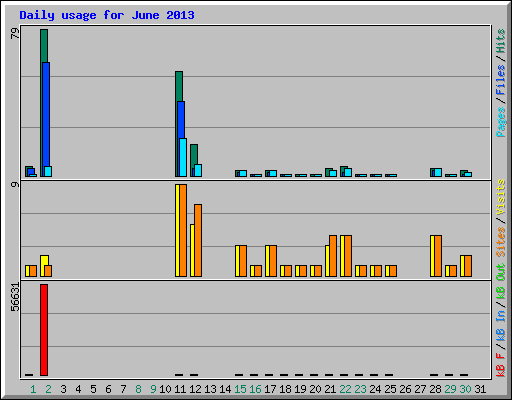
Task: Click the y-axis value 56631
Action: coord(15,297)
